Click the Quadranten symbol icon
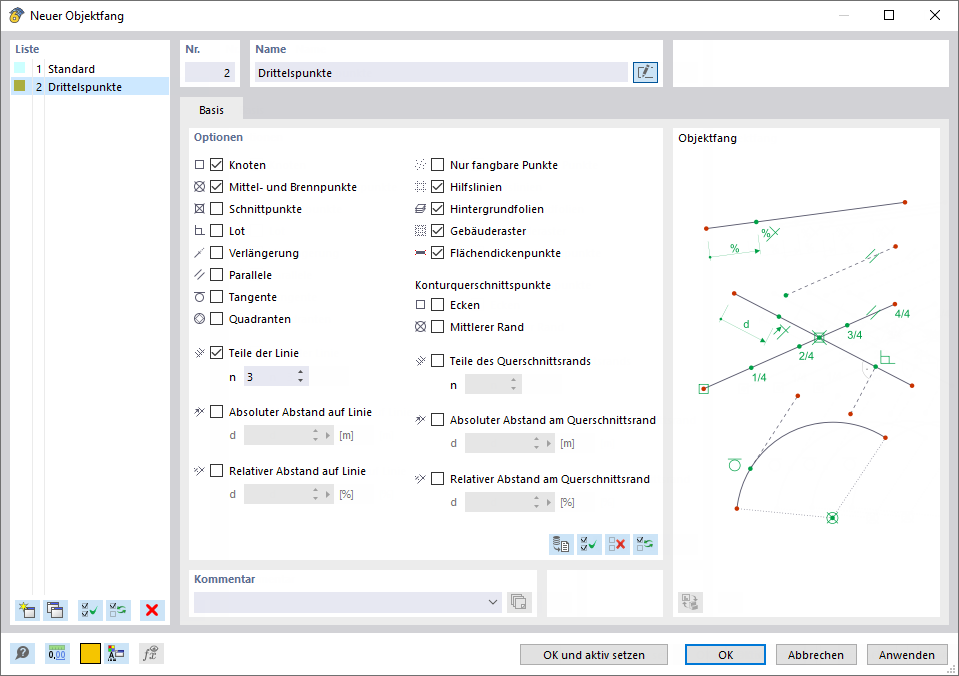 click(199, 319)
